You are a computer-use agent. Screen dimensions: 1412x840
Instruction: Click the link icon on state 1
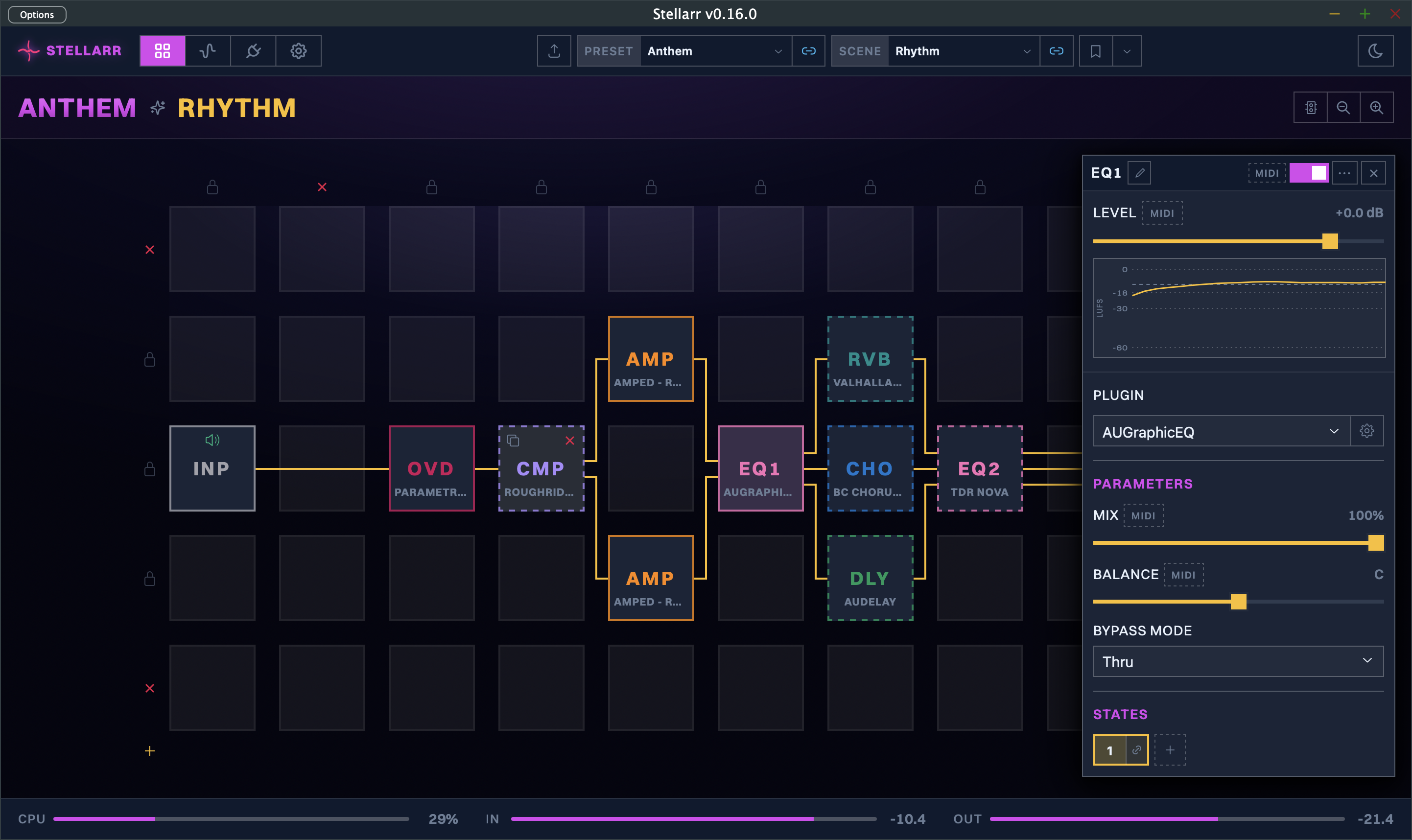[x=1137, y=750]
